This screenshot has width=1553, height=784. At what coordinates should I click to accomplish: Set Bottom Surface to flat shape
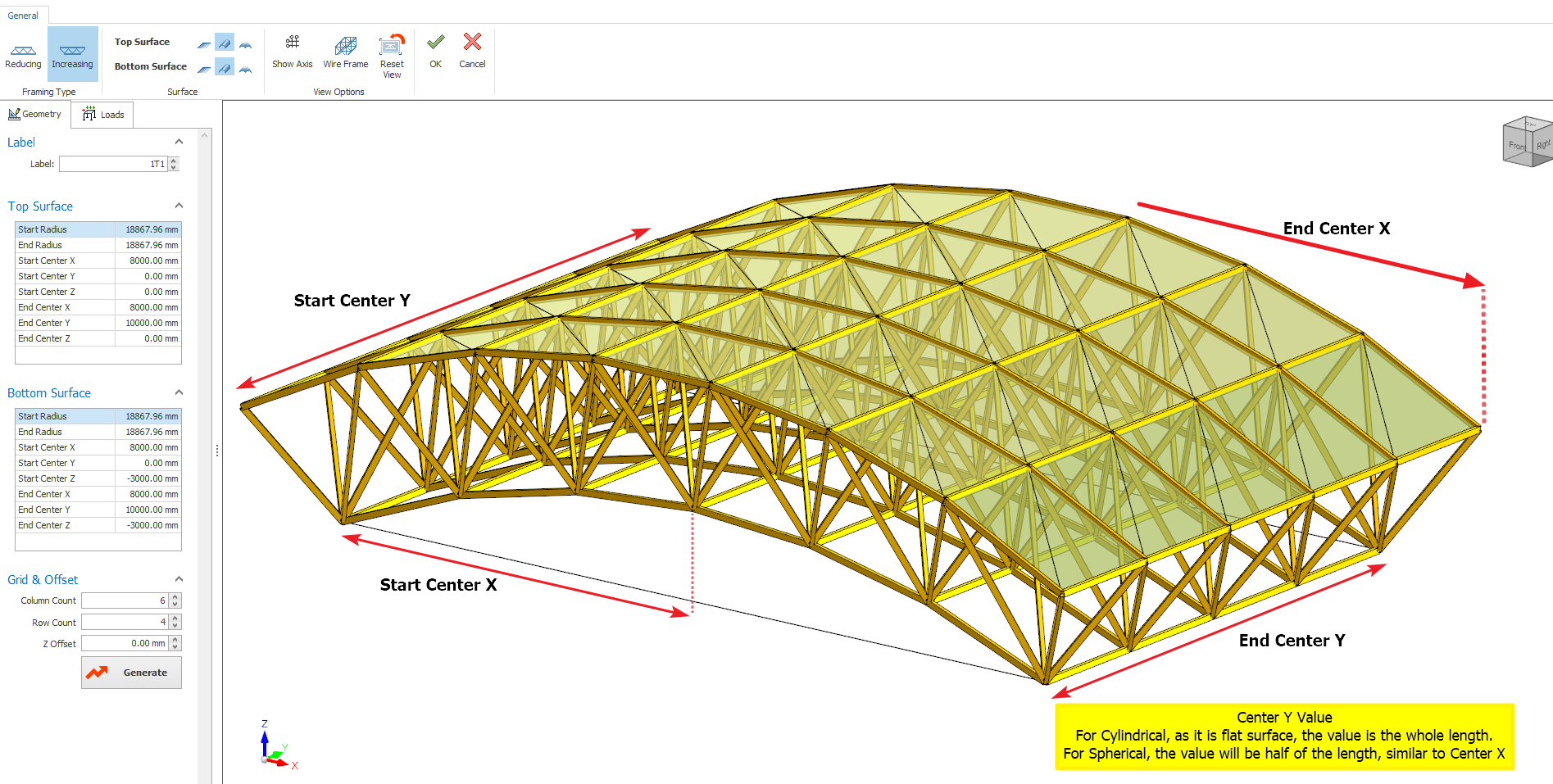point(204,67)
